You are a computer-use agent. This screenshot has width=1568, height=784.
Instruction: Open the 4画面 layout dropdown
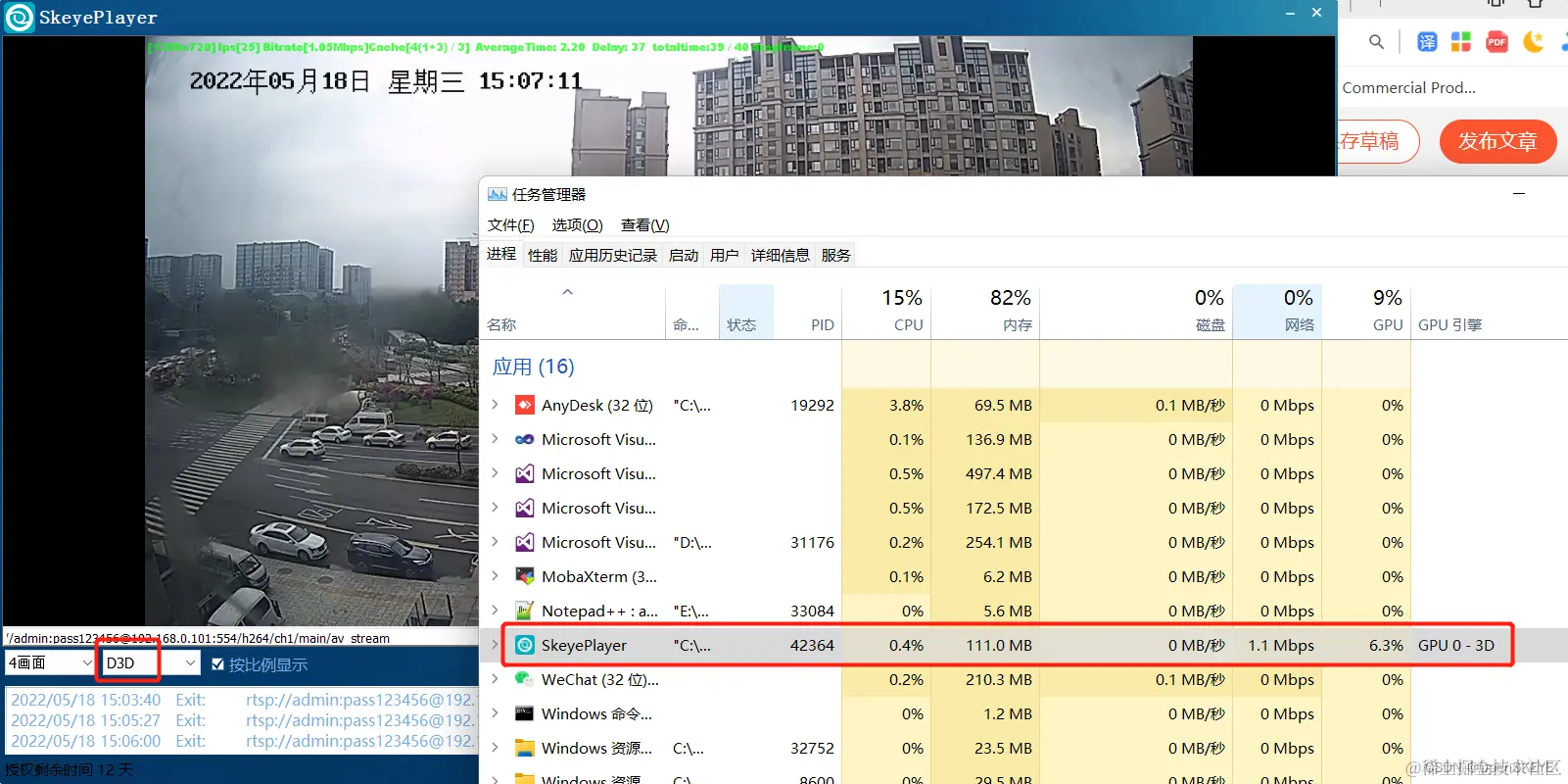[x=49, y=663]
